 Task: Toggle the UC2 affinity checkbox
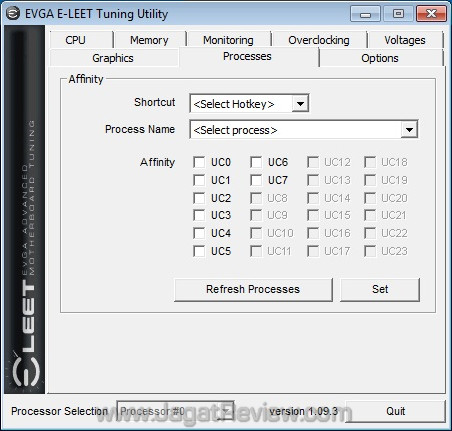click(199, 198)
